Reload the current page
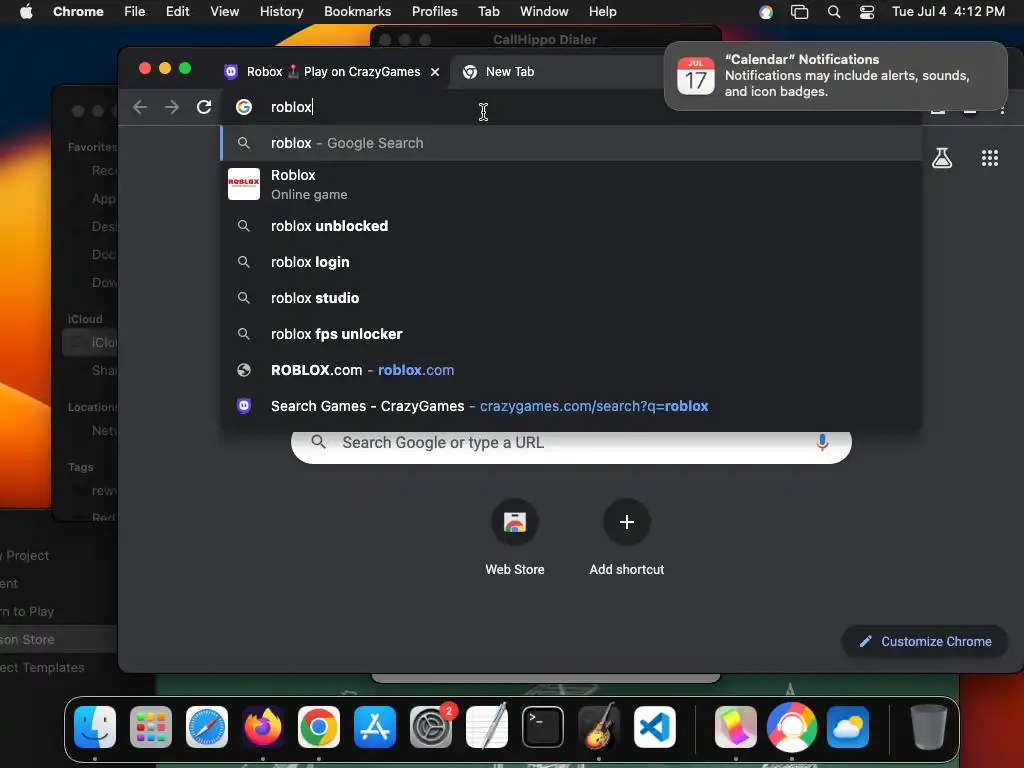Screen dimensions: 1024x768 coord(204,107)
